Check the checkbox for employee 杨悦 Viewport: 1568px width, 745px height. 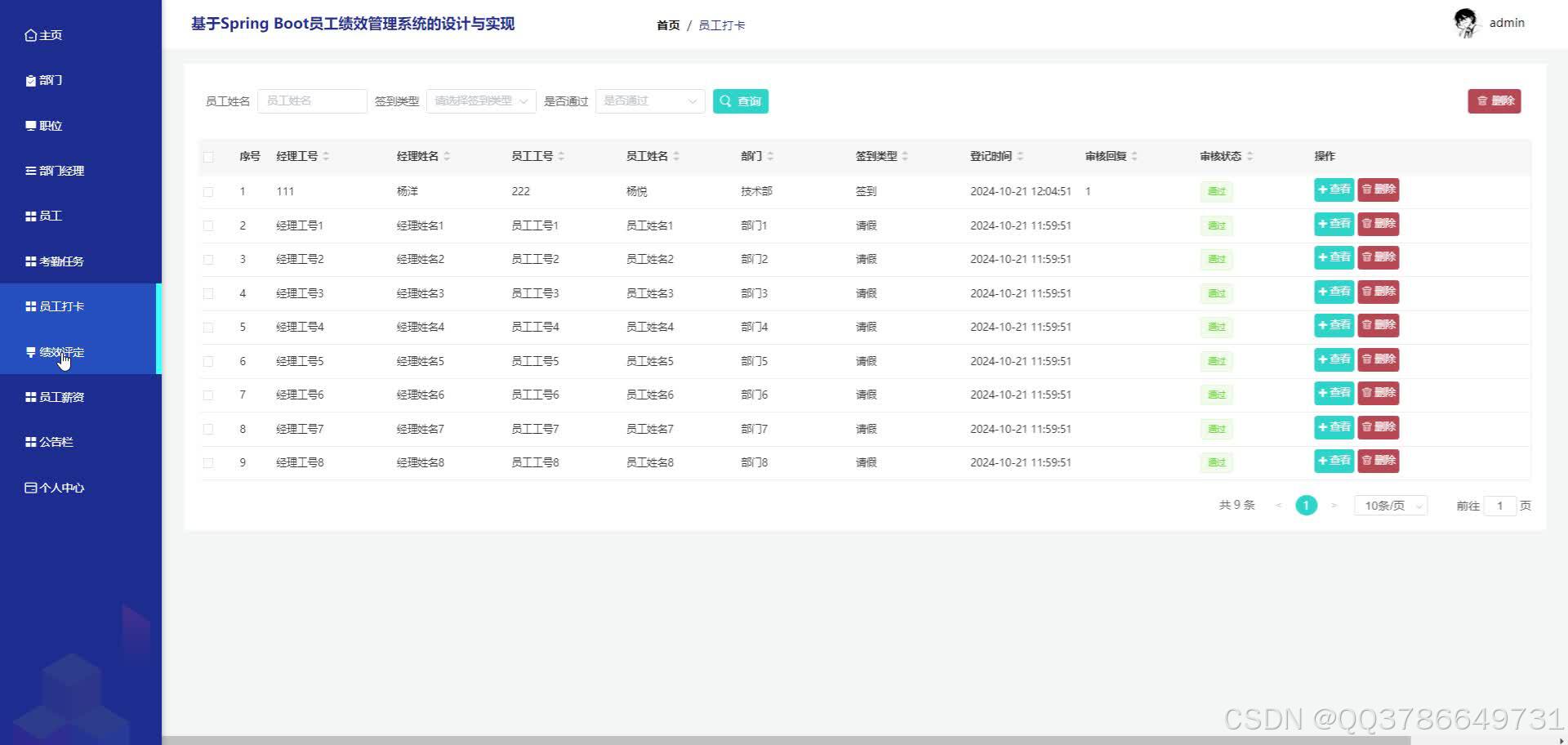208,191
